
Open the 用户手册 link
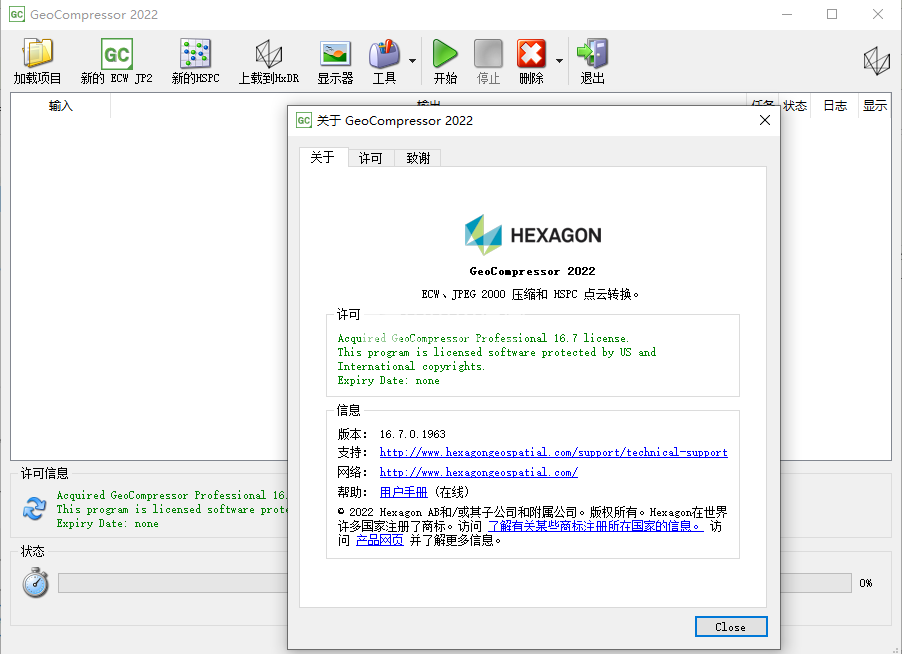point(403,492)
